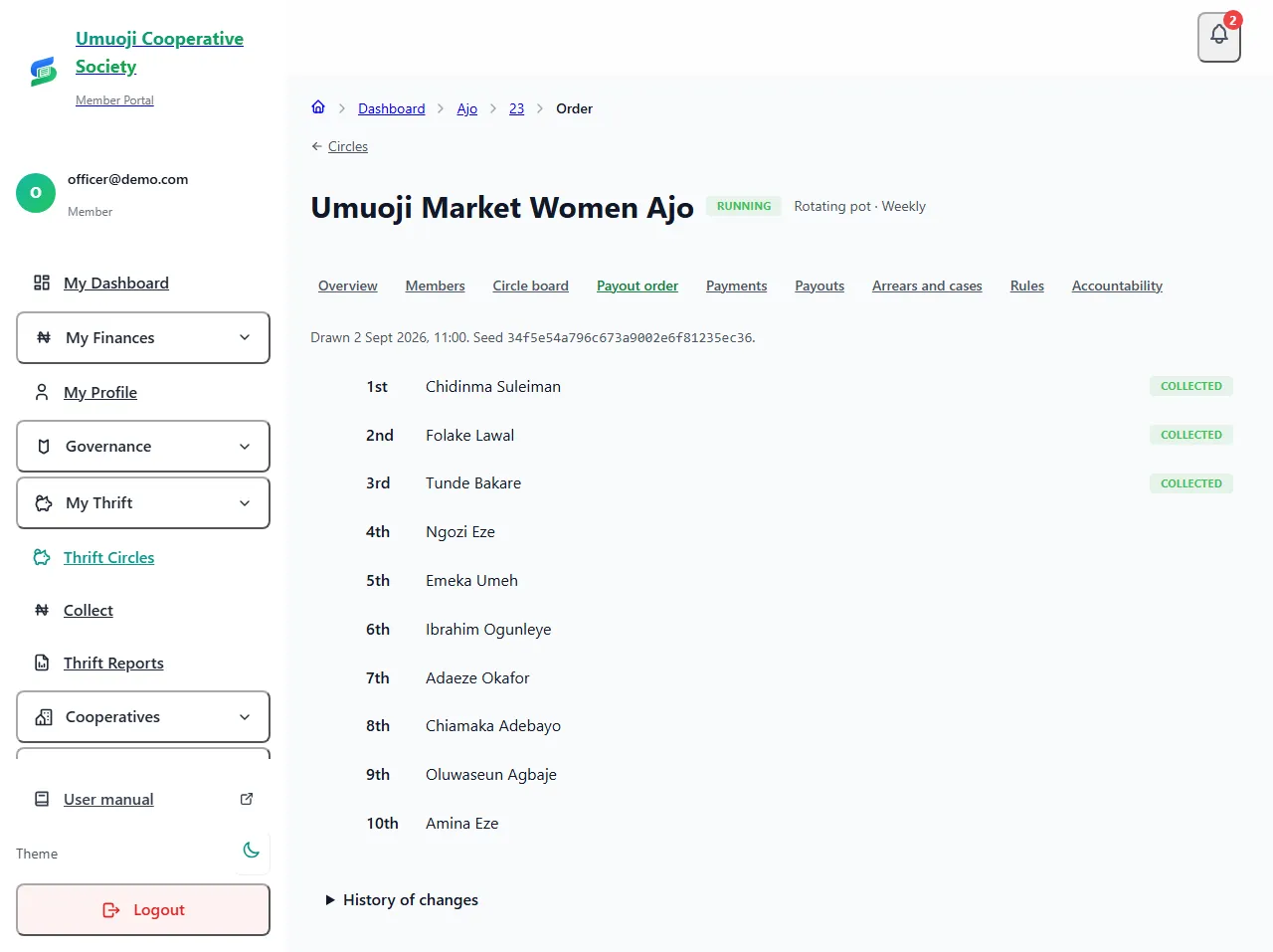Open the Member Portal link
Image resolution: width=1273 pixels, height=952 pixels.
pos(114,100)
